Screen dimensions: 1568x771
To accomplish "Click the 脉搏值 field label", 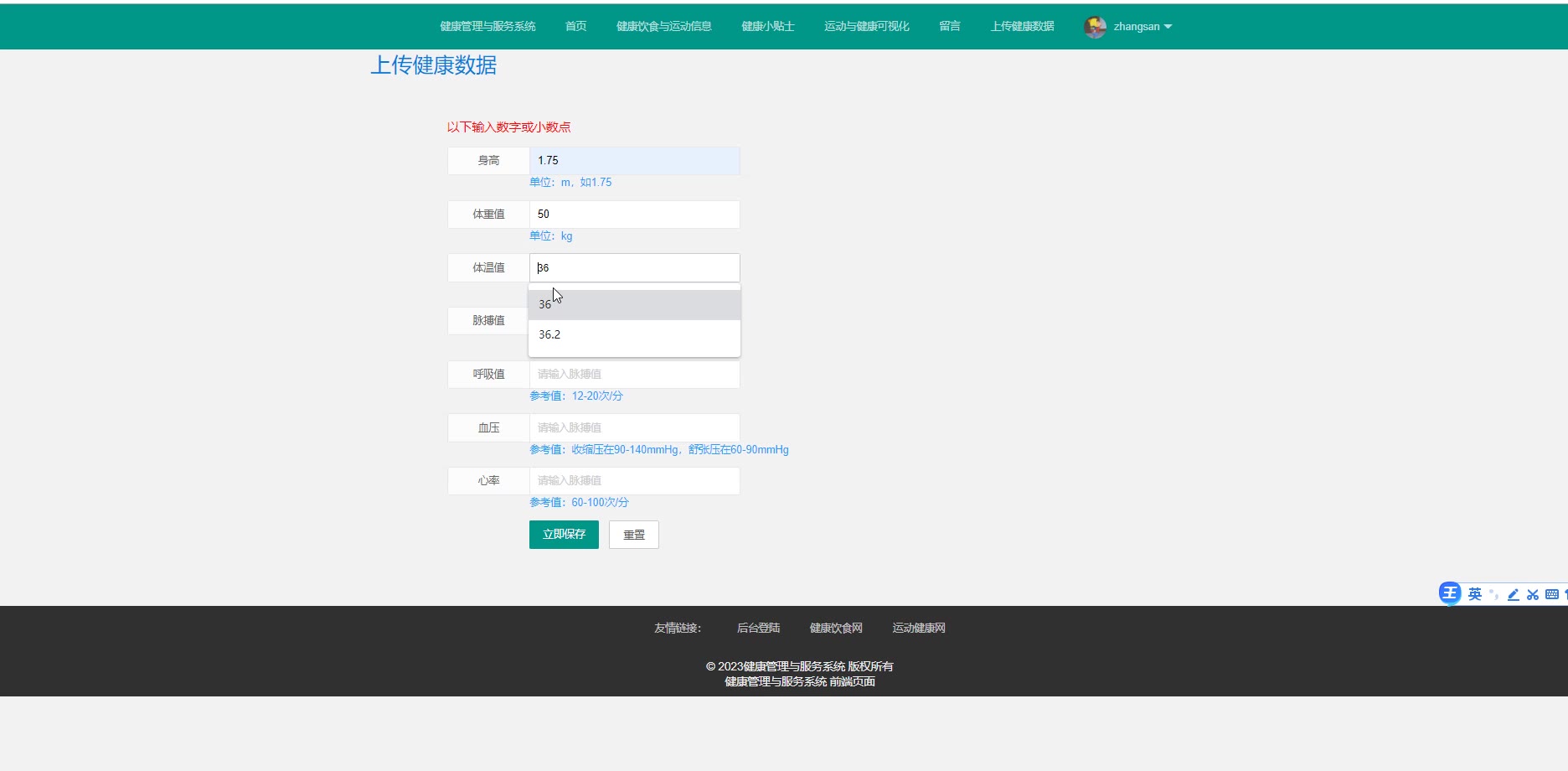I will point(488,321).
